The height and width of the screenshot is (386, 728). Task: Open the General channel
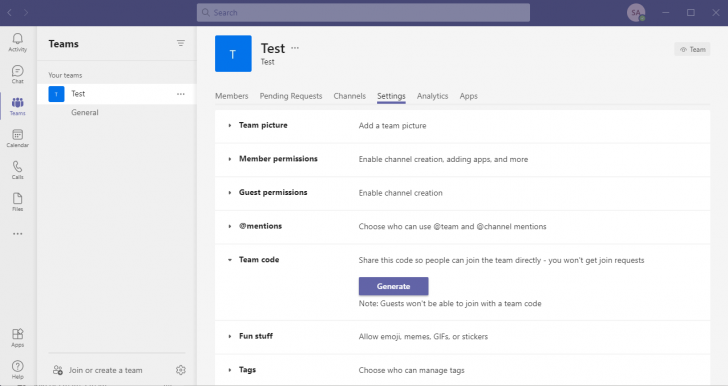pos(84,112)
